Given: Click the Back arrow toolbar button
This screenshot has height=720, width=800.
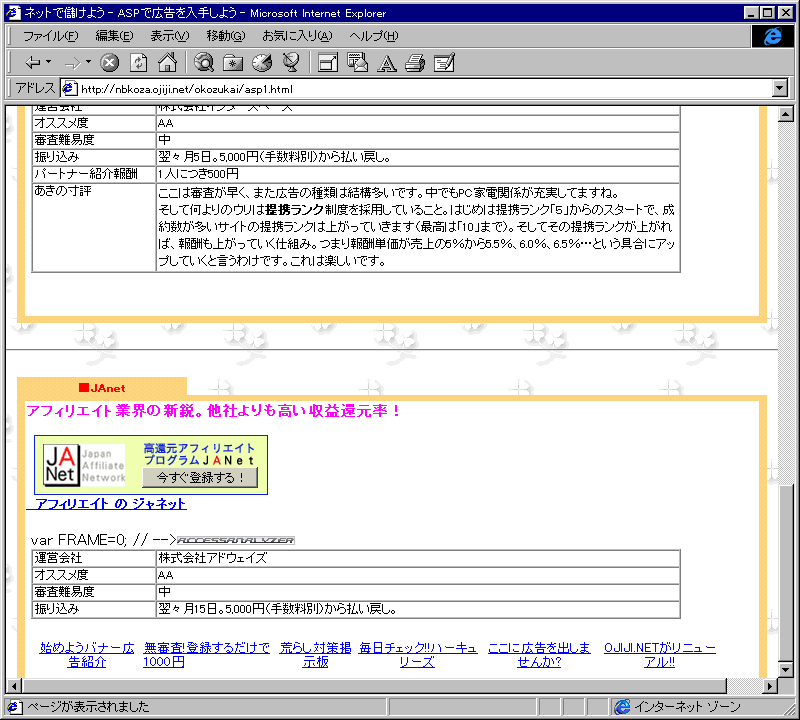Looking at the screenshot, I should tap(32, 63).
